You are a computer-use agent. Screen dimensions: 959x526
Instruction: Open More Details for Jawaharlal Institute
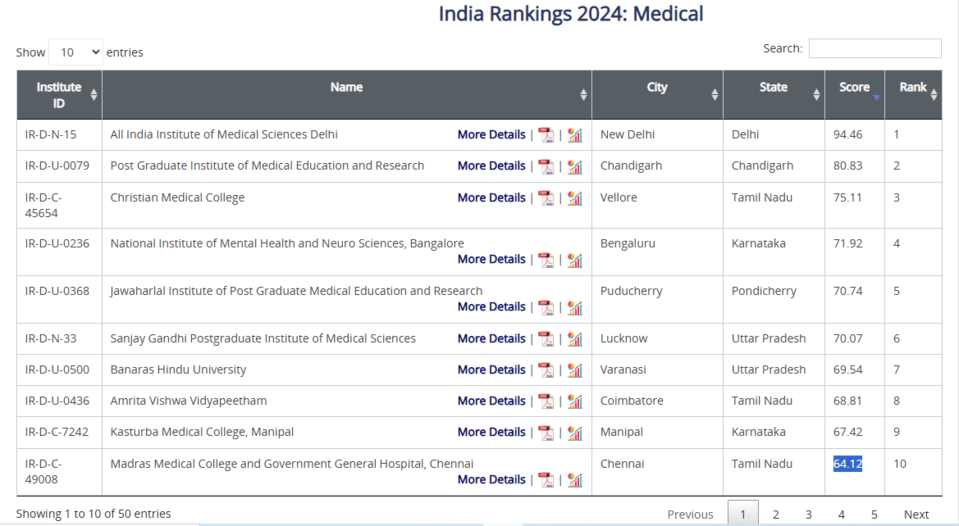[492, 306]
